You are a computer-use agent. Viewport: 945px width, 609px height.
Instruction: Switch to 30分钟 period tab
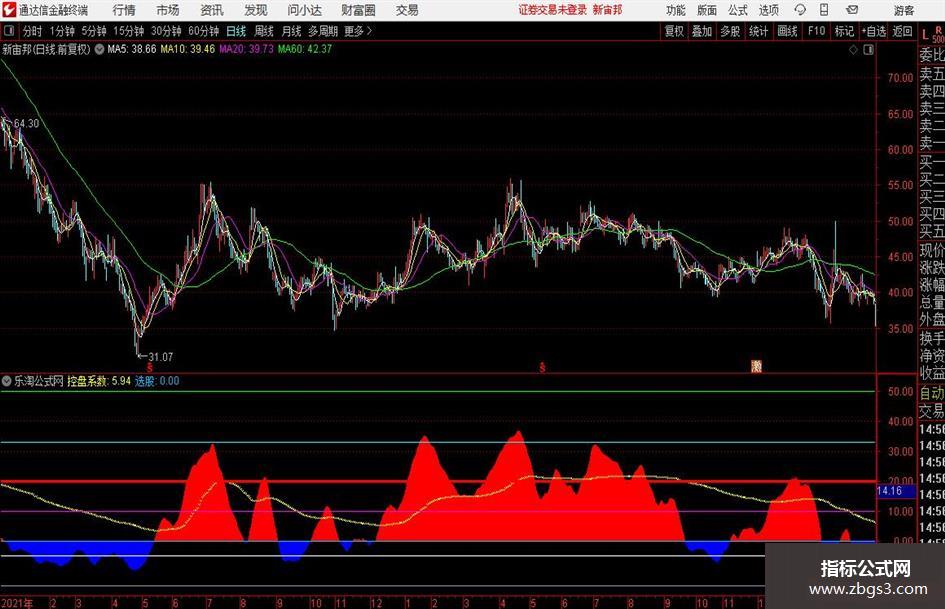coord(166,31)
